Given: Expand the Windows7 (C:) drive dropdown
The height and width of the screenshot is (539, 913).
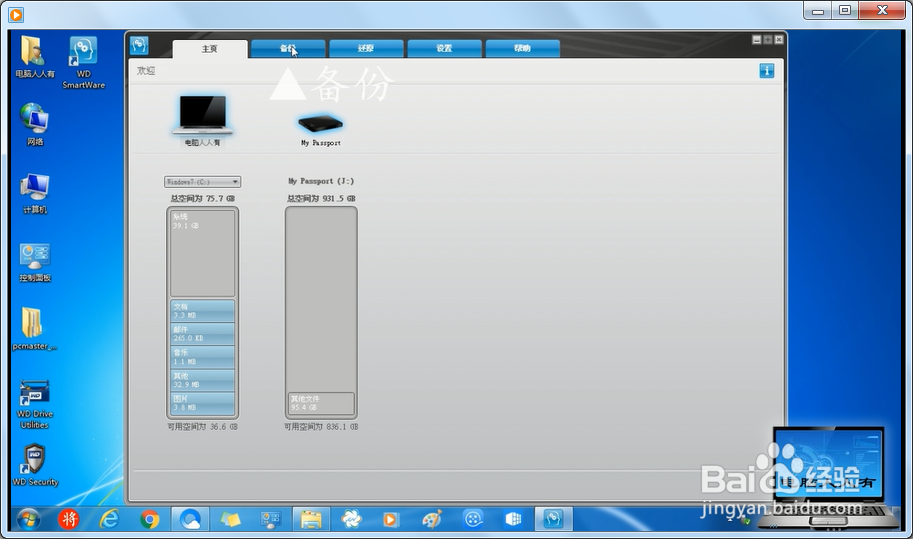Looking at the screenshot, I should pos(202,182).
